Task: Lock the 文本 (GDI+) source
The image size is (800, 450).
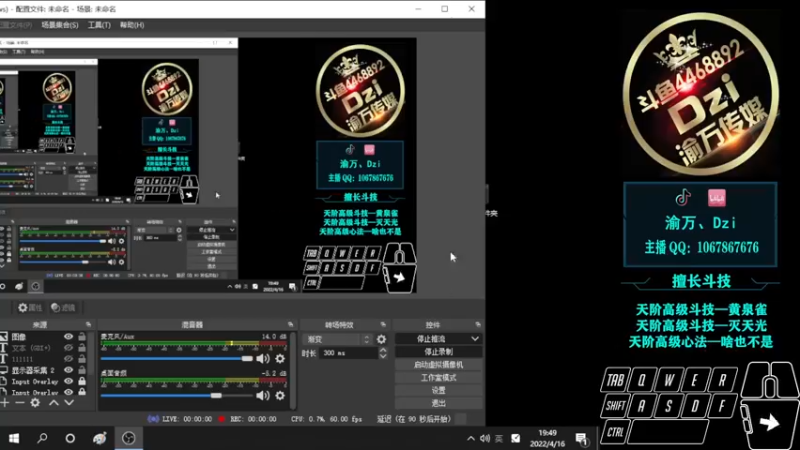Action: (x=82, y=348)
